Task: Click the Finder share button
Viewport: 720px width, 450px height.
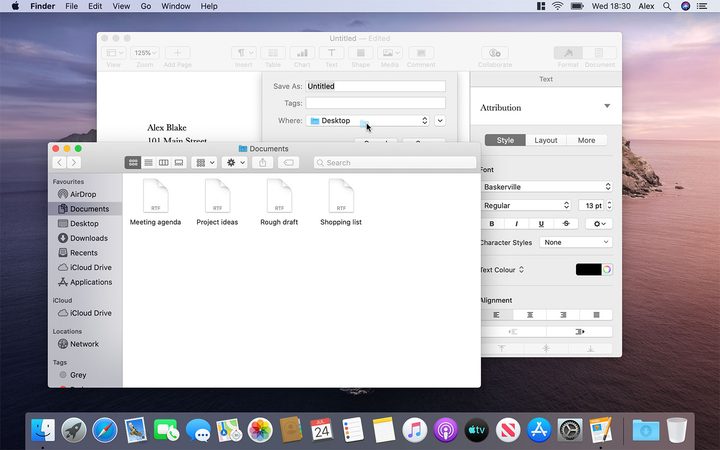Action: pyautogui.click(x=263, y=163)
